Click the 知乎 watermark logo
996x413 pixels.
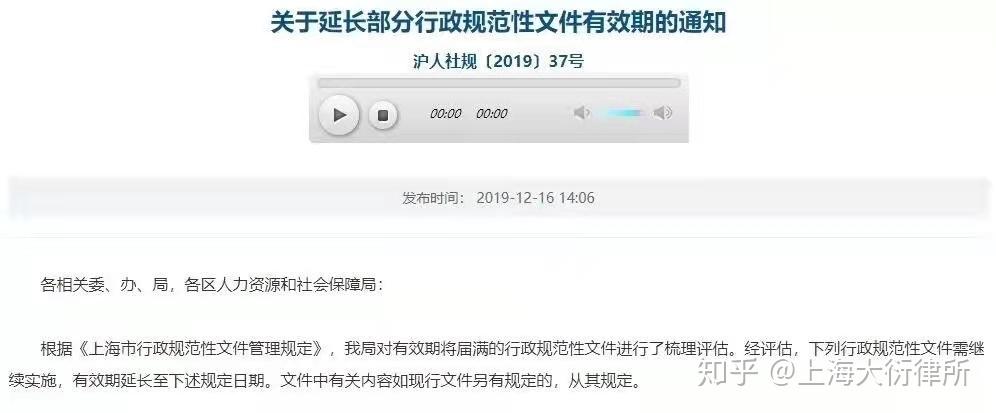click(729, 373)
